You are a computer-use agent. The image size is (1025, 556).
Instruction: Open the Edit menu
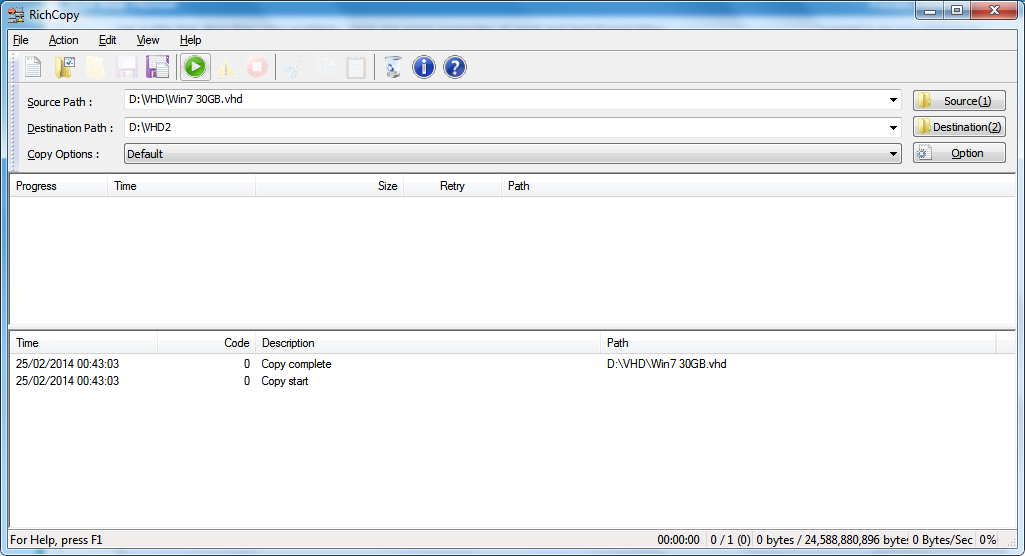pos(107,40)
